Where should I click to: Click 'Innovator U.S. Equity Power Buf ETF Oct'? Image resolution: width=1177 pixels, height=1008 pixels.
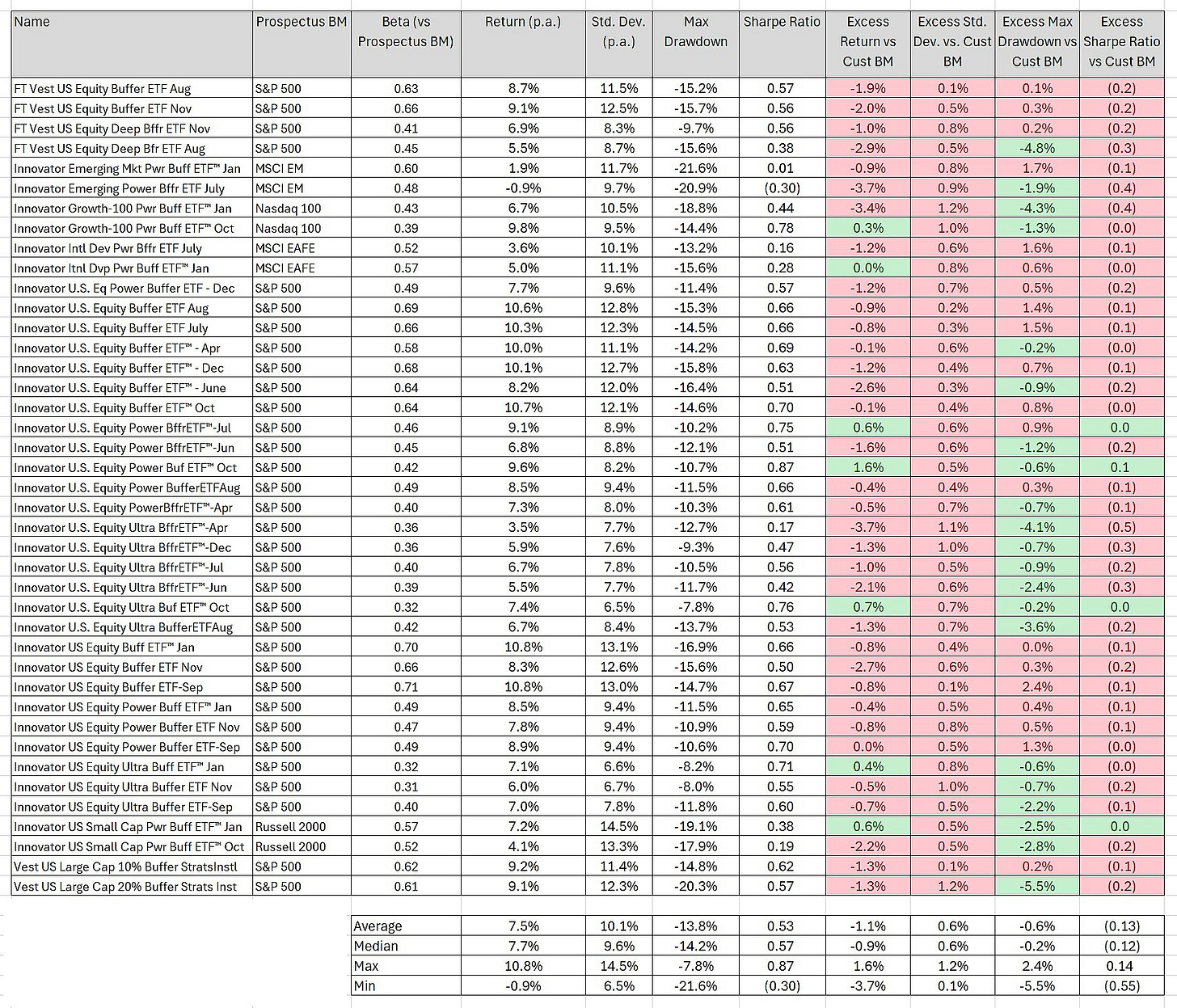coord(132,467)
